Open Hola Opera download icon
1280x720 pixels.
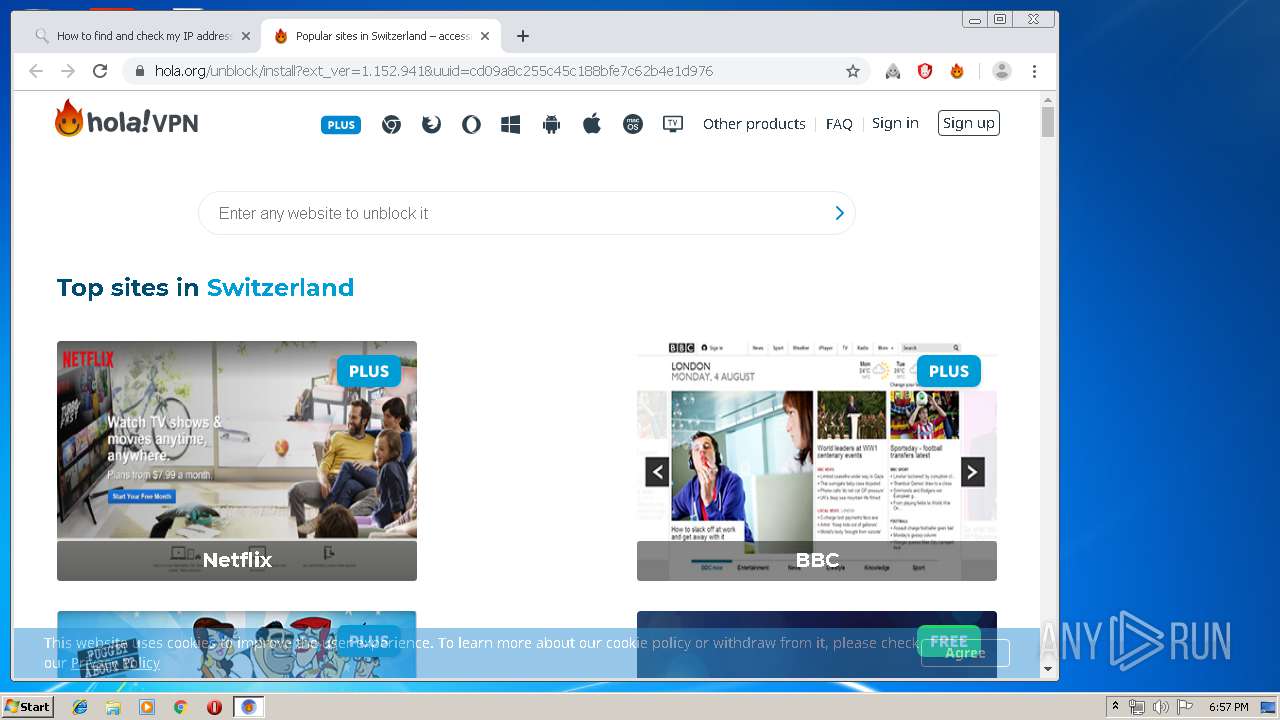tap(471, 124)
